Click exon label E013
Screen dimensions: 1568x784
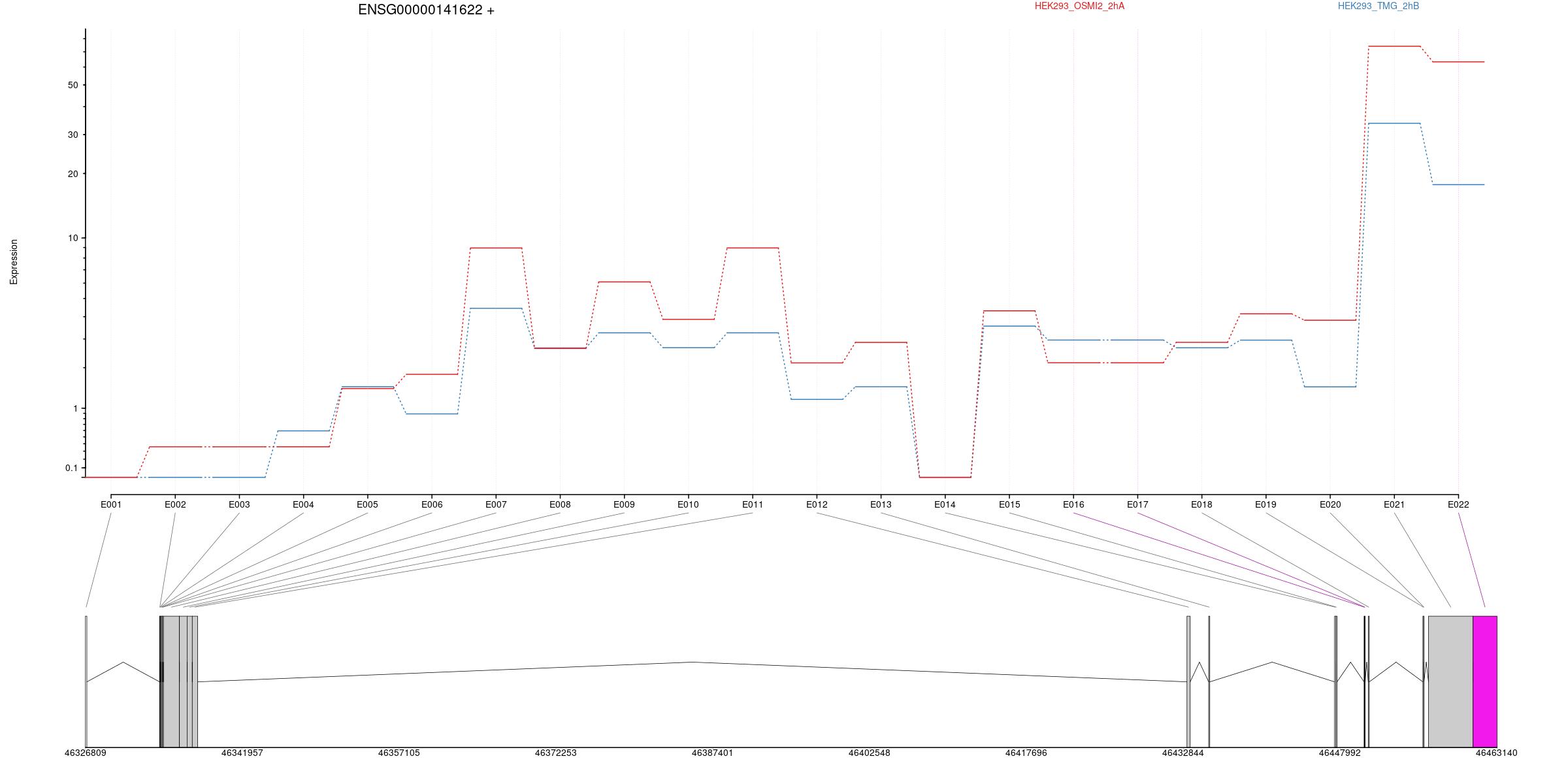point(881,504)
